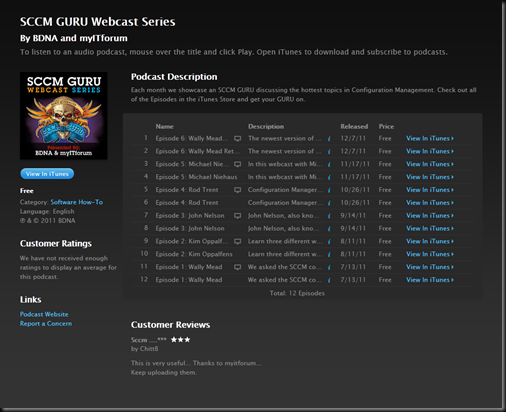The width and height of the screenshot is (506, 412).
Task: Click the Name column header
Action: 164,126
